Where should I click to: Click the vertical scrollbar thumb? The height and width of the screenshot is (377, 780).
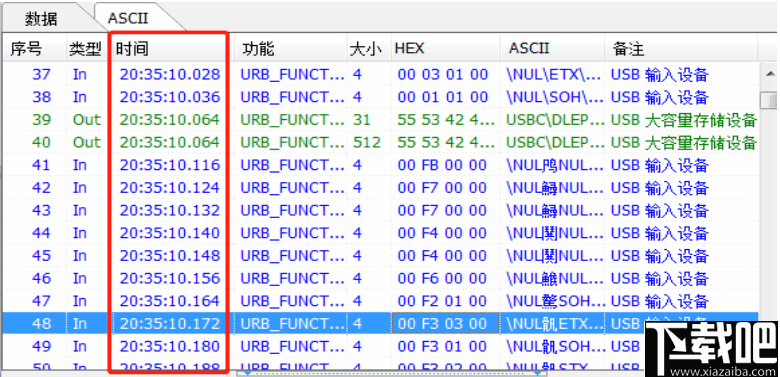pos(770,100)
